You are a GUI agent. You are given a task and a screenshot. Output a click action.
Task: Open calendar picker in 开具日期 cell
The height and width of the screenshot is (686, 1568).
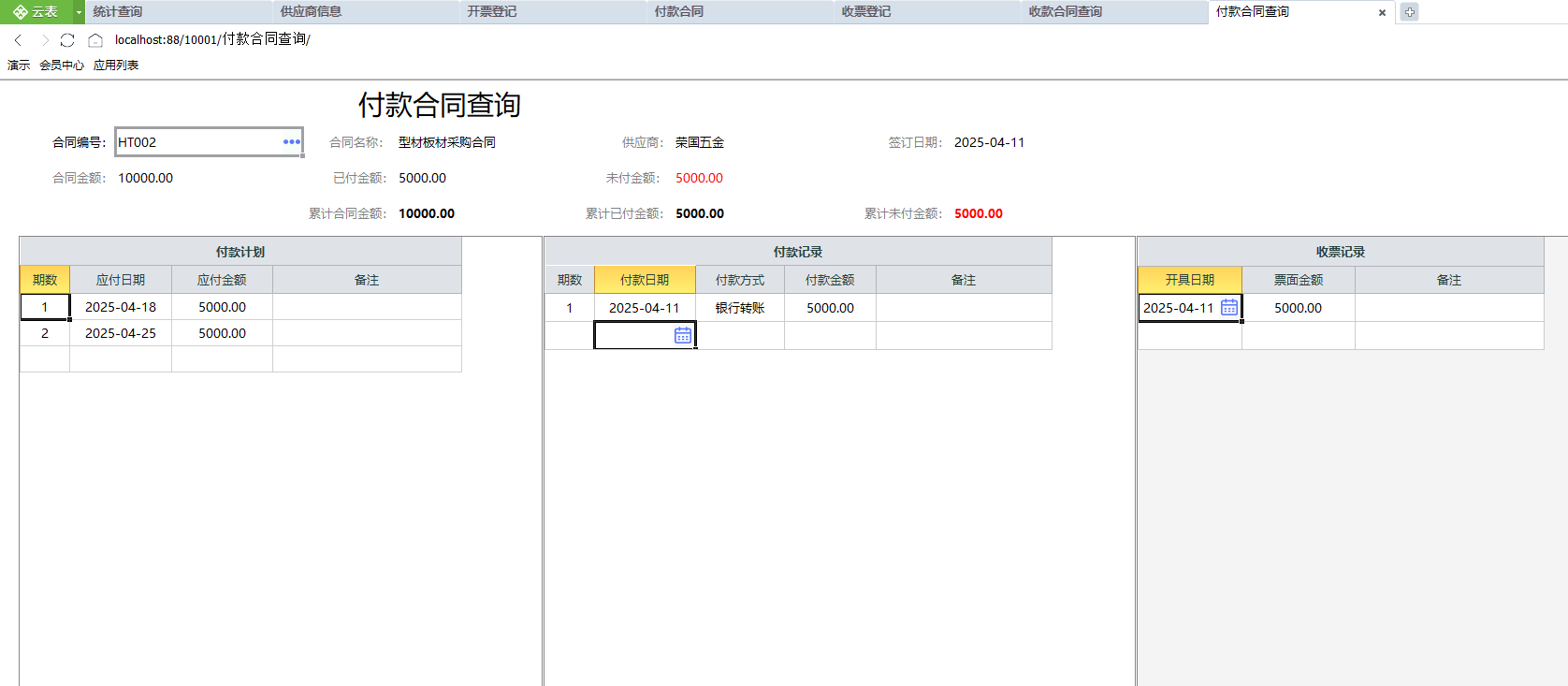pyautogui.click(x=1229, y=307)
